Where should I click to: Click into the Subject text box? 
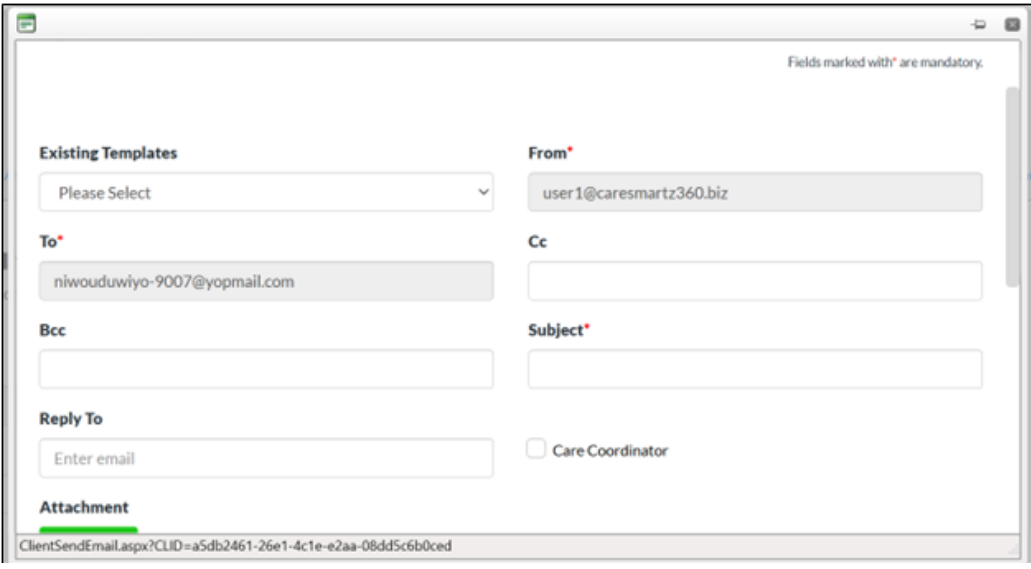[754, 369]
